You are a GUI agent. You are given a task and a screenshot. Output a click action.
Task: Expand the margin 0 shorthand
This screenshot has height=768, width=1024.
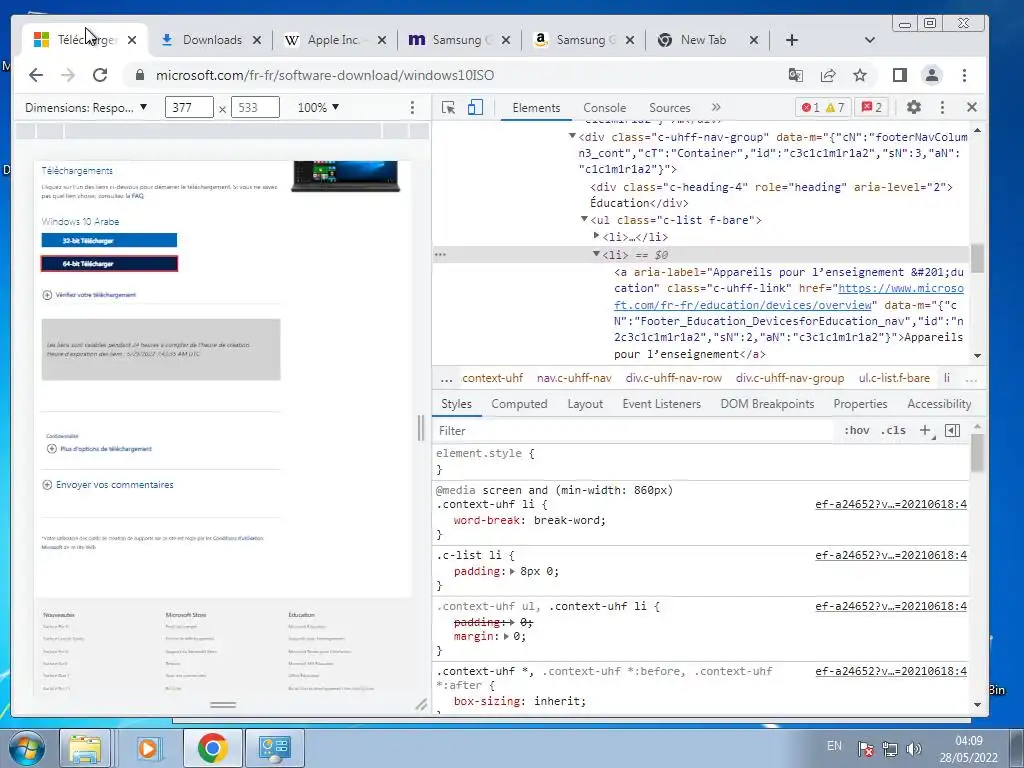click(x=506, y=636)
